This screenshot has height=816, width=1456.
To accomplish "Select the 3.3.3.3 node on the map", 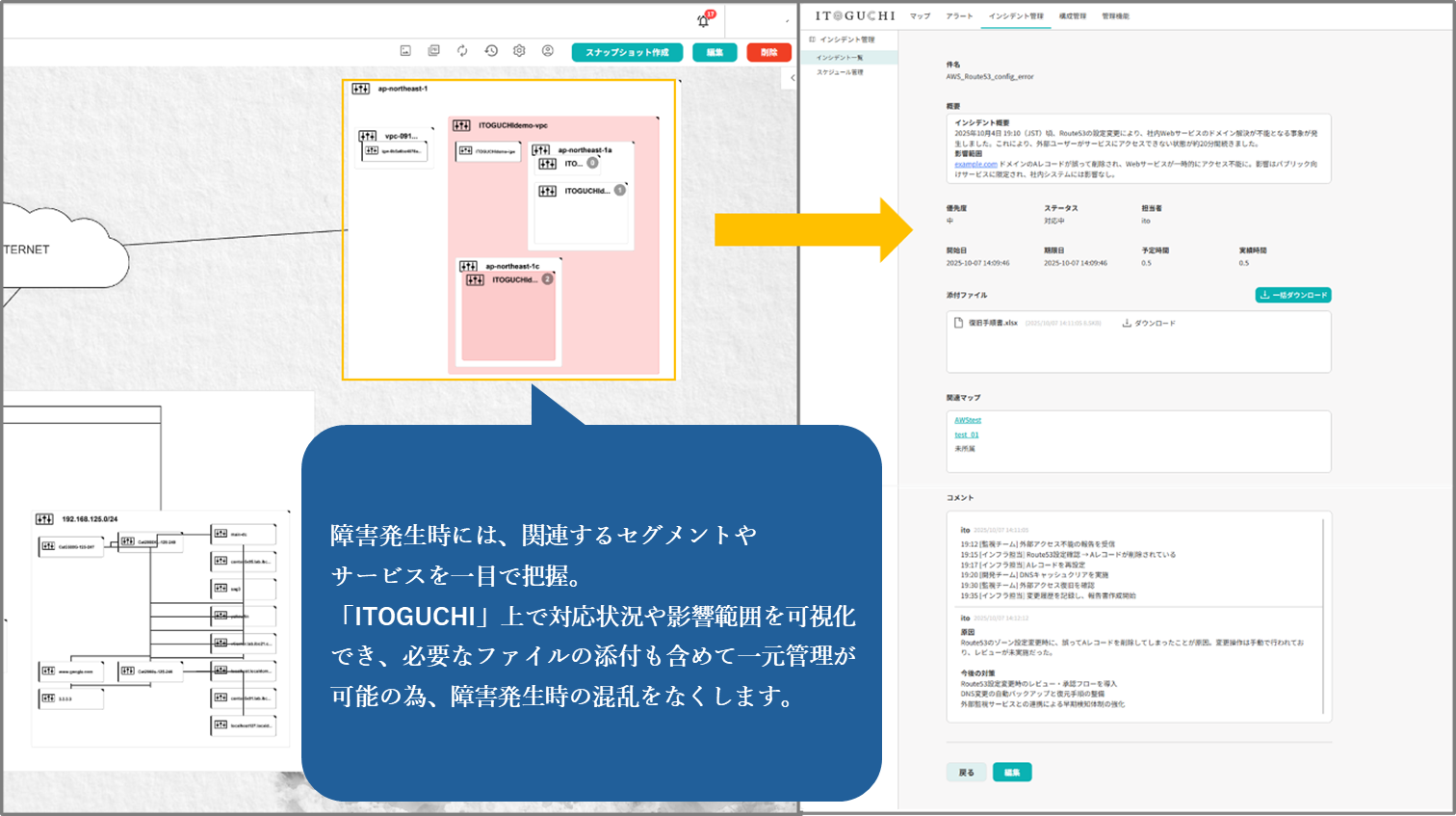I will [x=72, y=698].
